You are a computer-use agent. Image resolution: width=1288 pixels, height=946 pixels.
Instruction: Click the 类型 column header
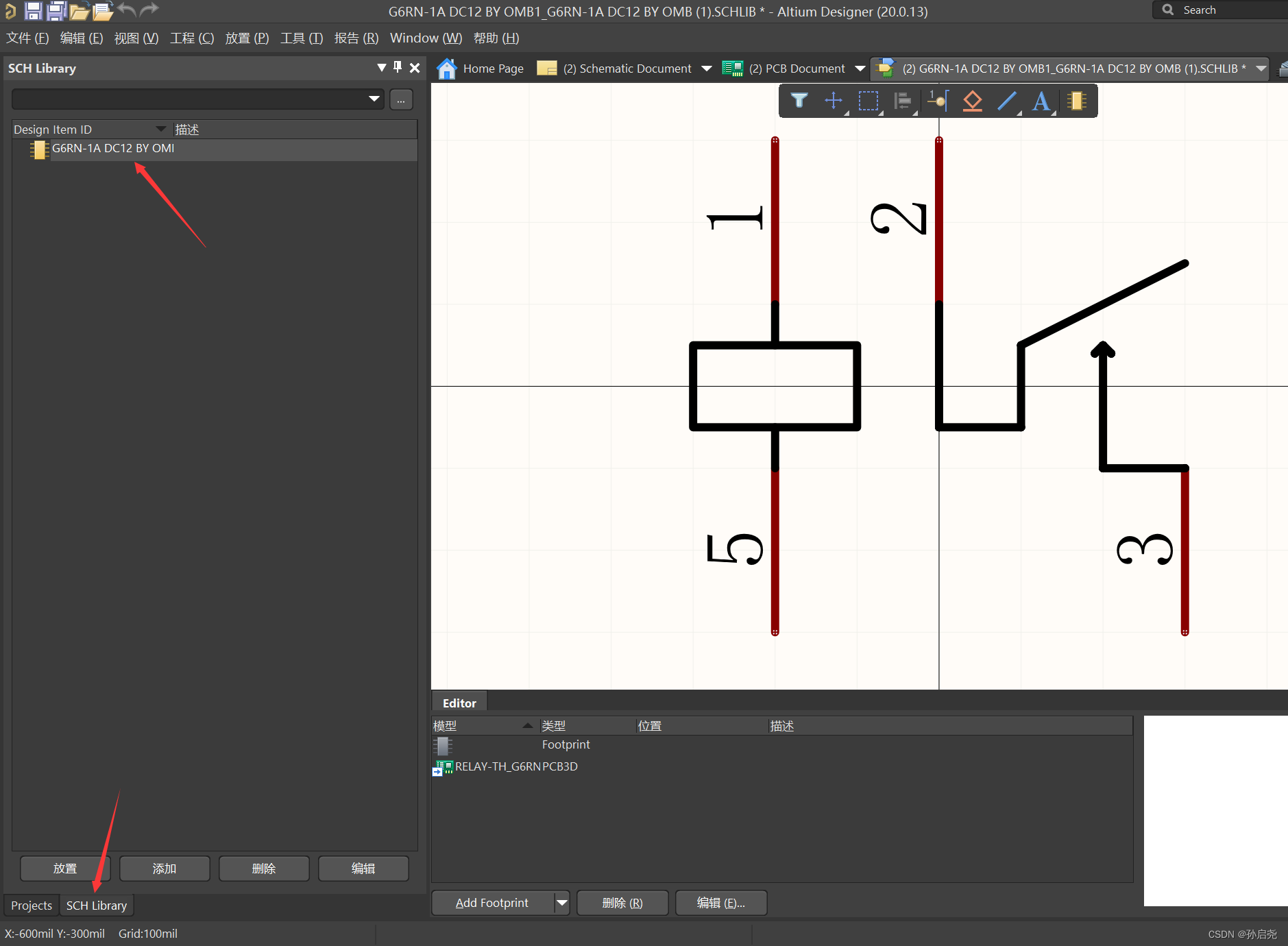(x=587, y=726)
